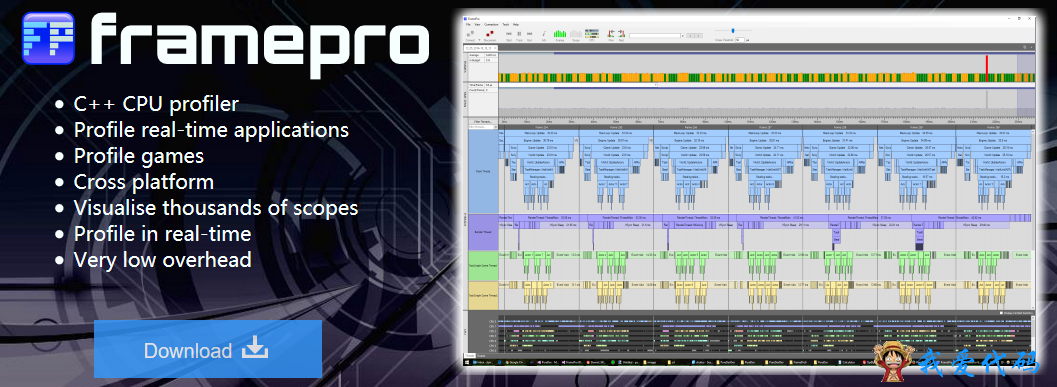This screenshot has height=387, width=1057.
Task: Open the File menu in FramePro
Action: (468, 24)
